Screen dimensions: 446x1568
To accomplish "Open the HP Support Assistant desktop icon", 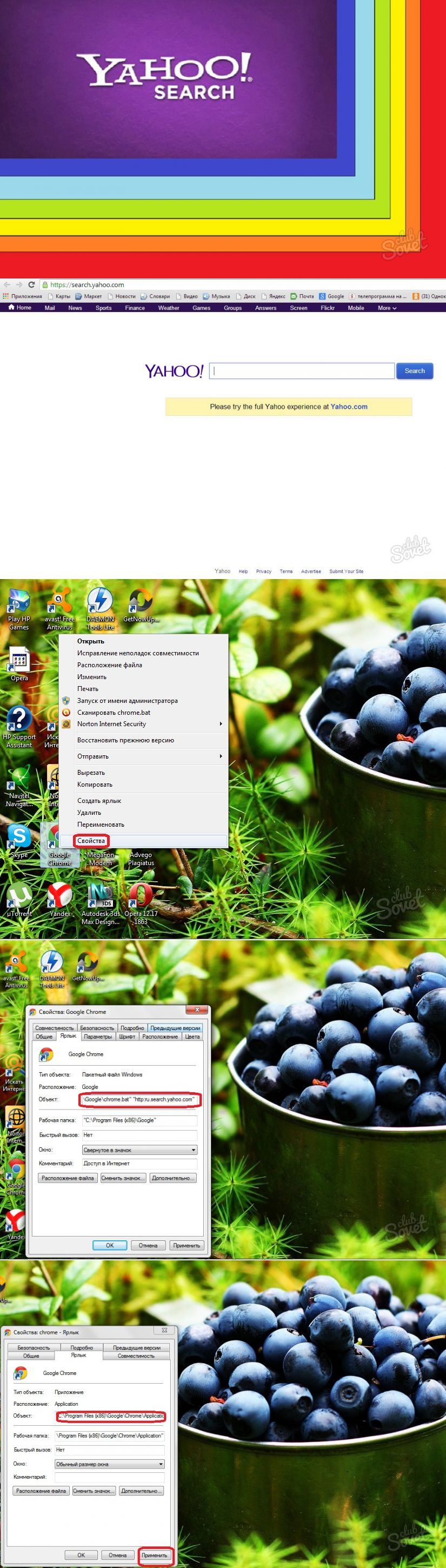I will click(x=19, y=727).
